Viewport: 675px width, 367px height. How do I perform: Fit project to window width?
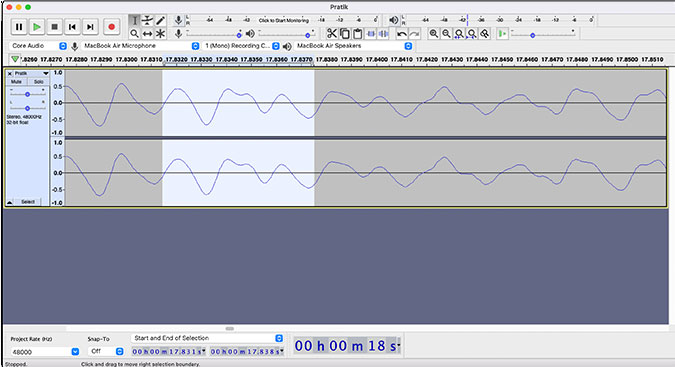pos(472,34)
